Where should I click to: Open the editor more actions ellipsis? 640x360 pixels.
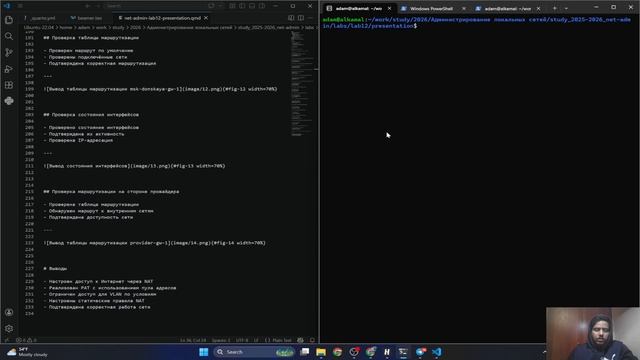pos(311,18)
